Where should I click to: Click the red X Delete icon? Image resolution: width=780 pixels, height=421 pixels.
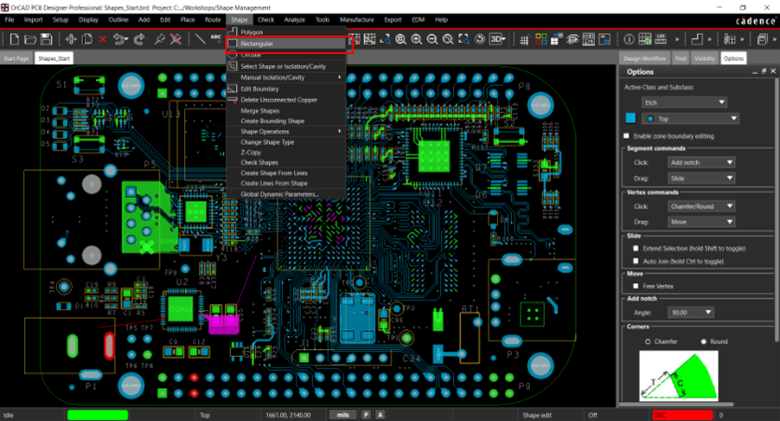(x=102, y=39)
